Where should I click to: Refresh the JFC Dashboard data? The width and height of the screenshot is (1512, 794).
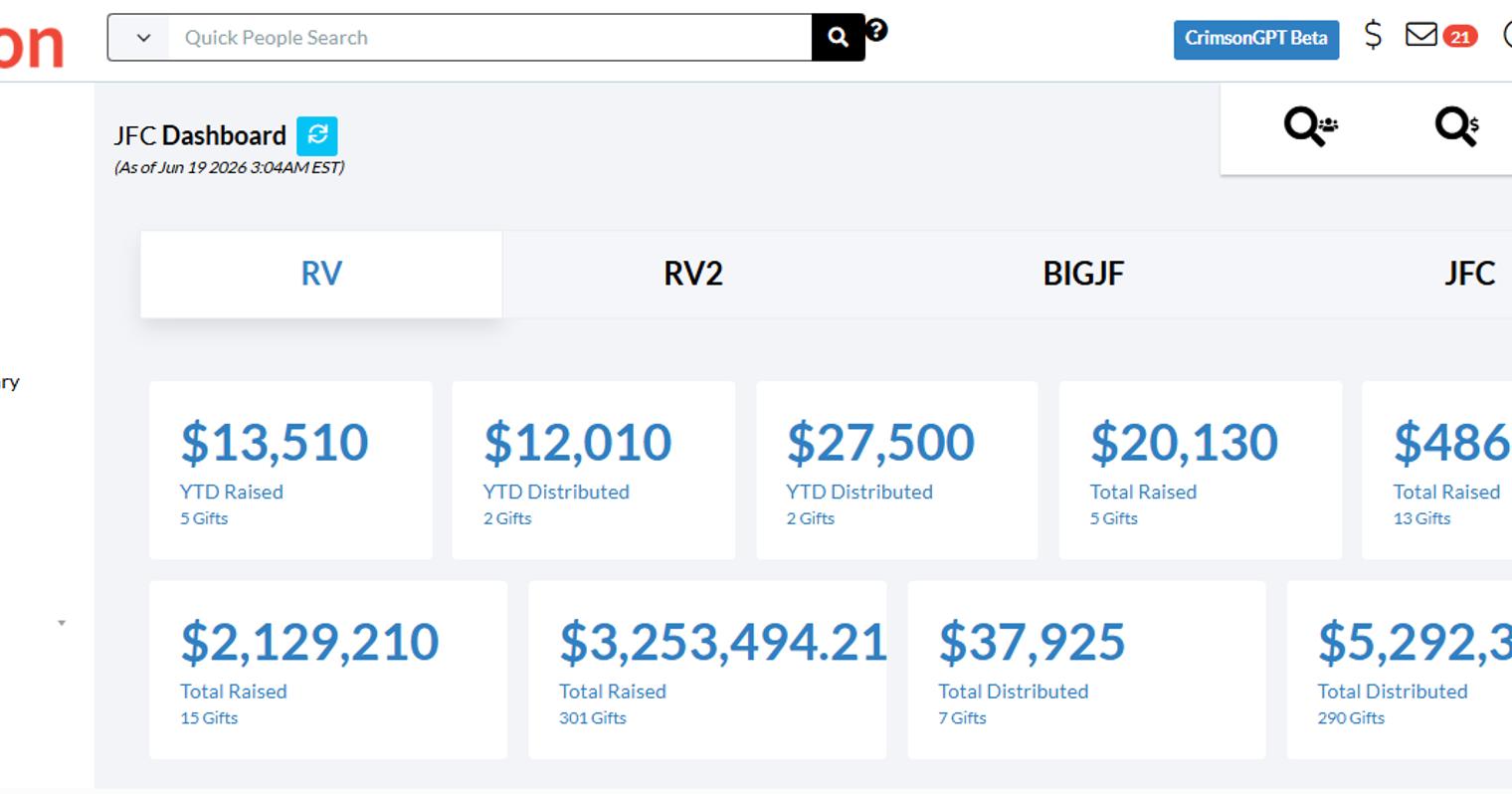pos(317,135)
